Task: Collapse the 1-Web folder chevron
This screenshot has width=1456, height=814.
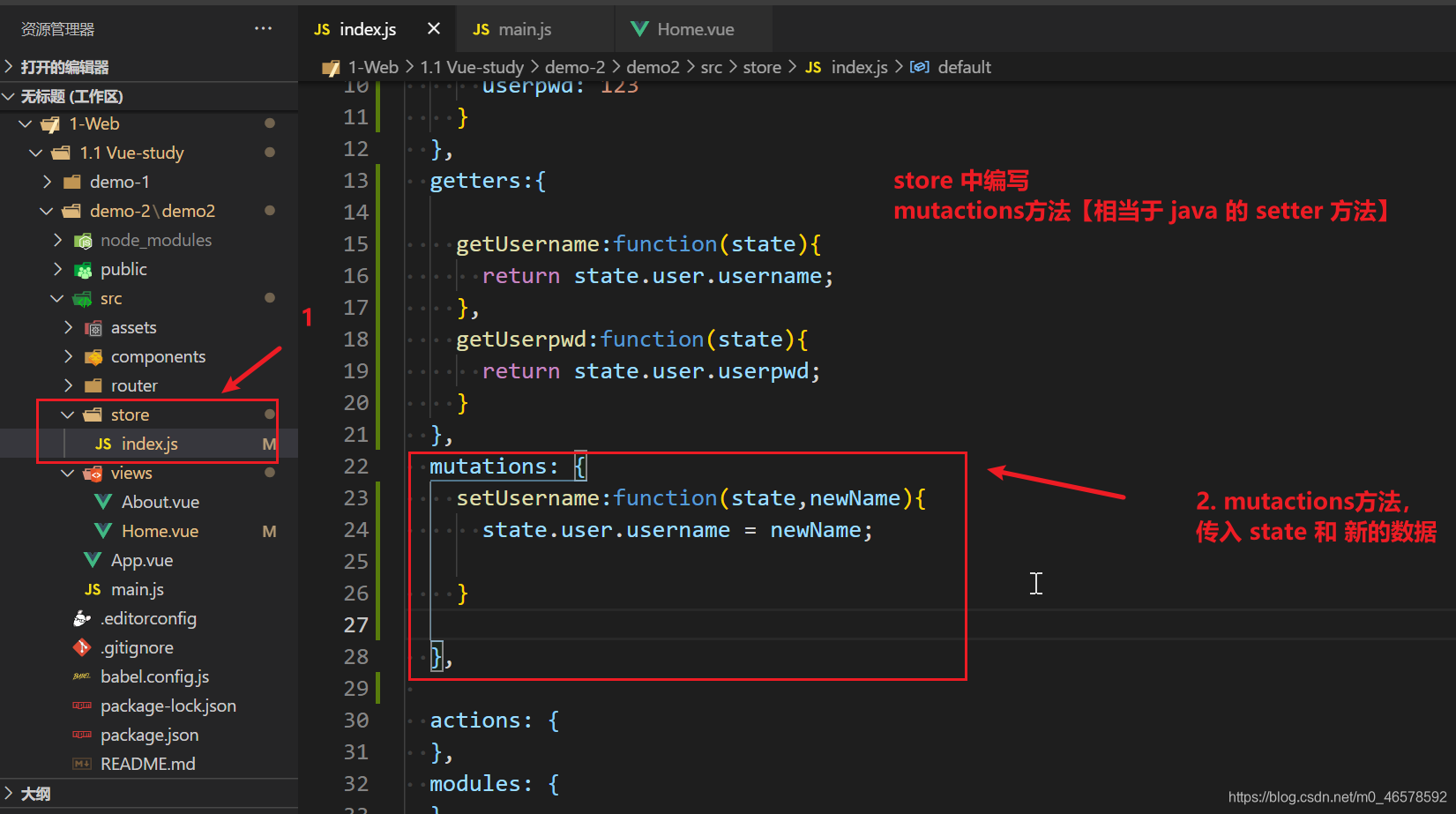Action: [26, 124]
